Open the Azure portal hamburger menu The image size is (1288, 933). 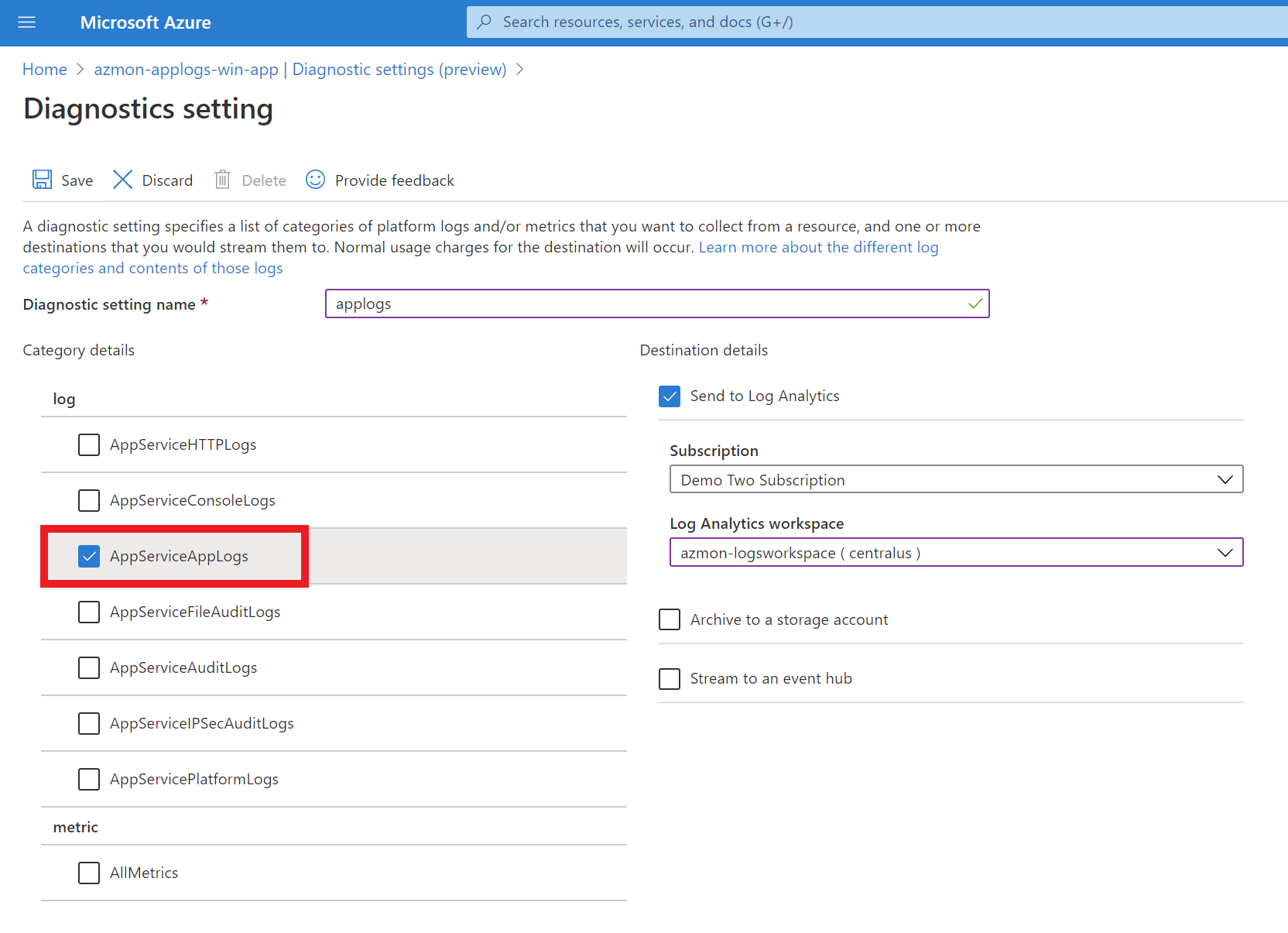tap(26, 22)
